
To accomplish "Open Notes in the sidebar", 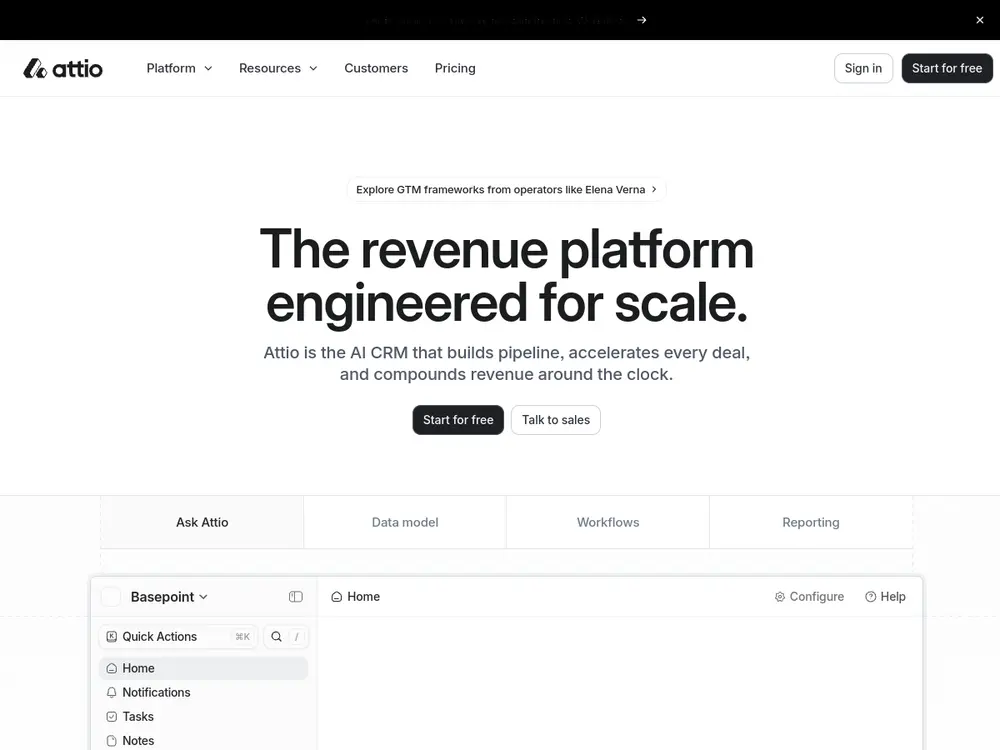I will [x=203, y=741].
